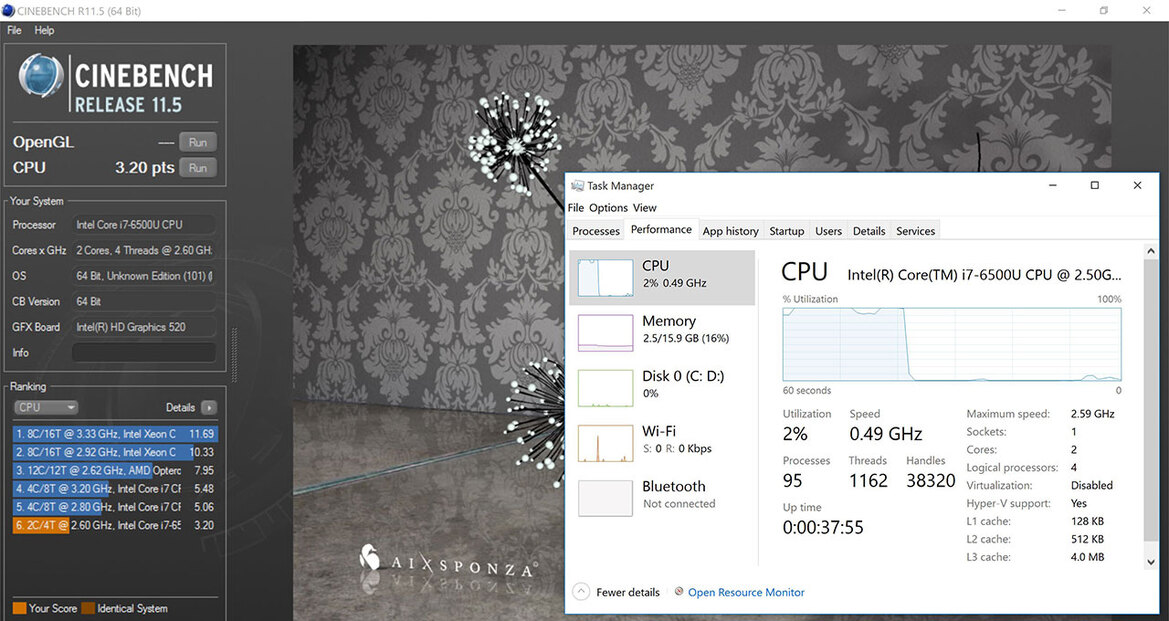
Task: Select ranking row 5 with score 5.06
Action: coord(115,507)
